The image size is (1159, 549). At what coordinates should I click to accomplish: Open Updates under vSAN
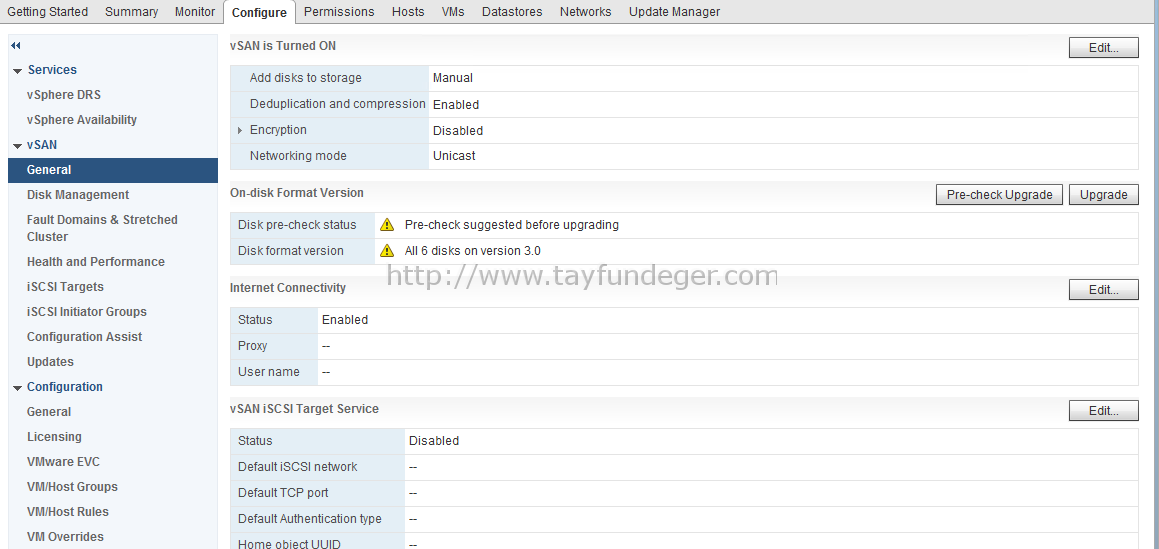pos(50,362)
